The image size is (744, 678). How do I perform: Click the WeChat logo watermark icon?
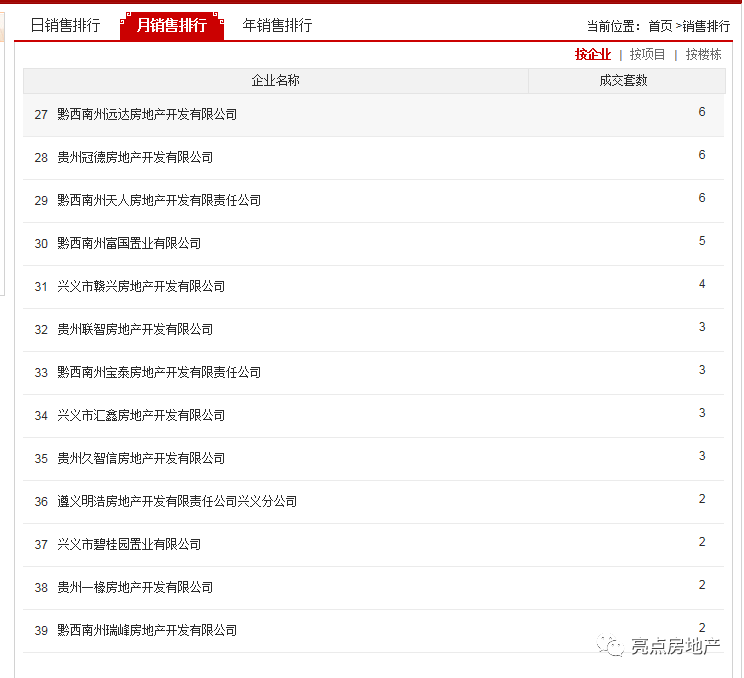610,646
